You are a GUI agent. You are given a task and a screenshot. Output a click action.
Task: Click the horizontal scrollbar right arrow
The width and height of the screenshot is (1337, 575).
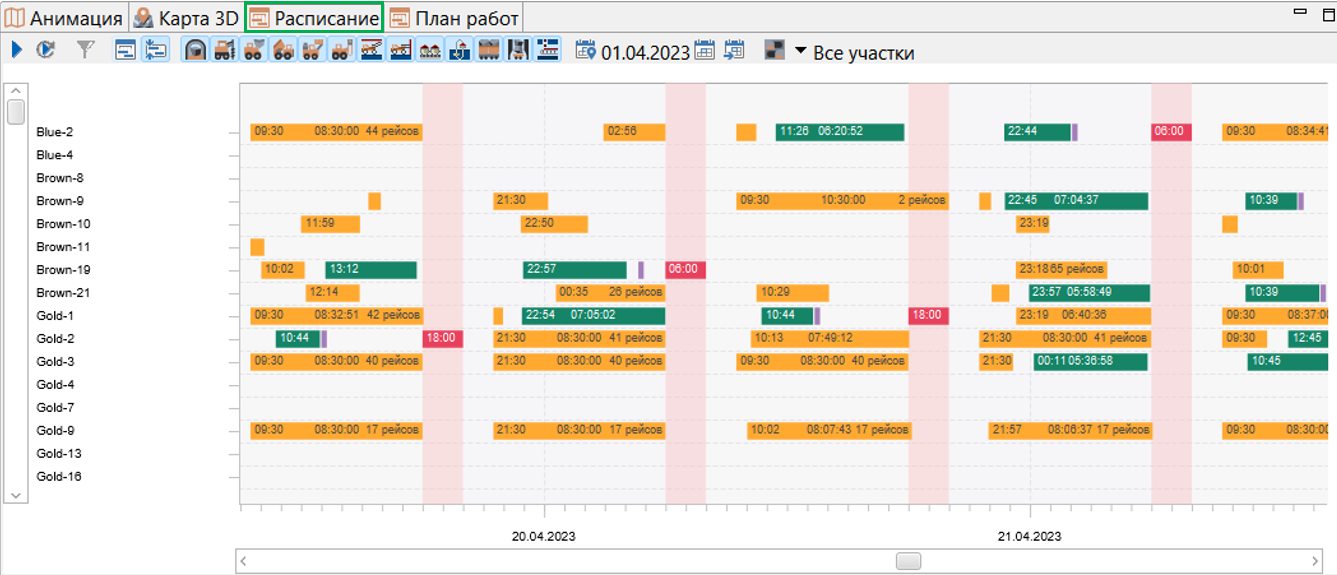tap(1315, 561)
